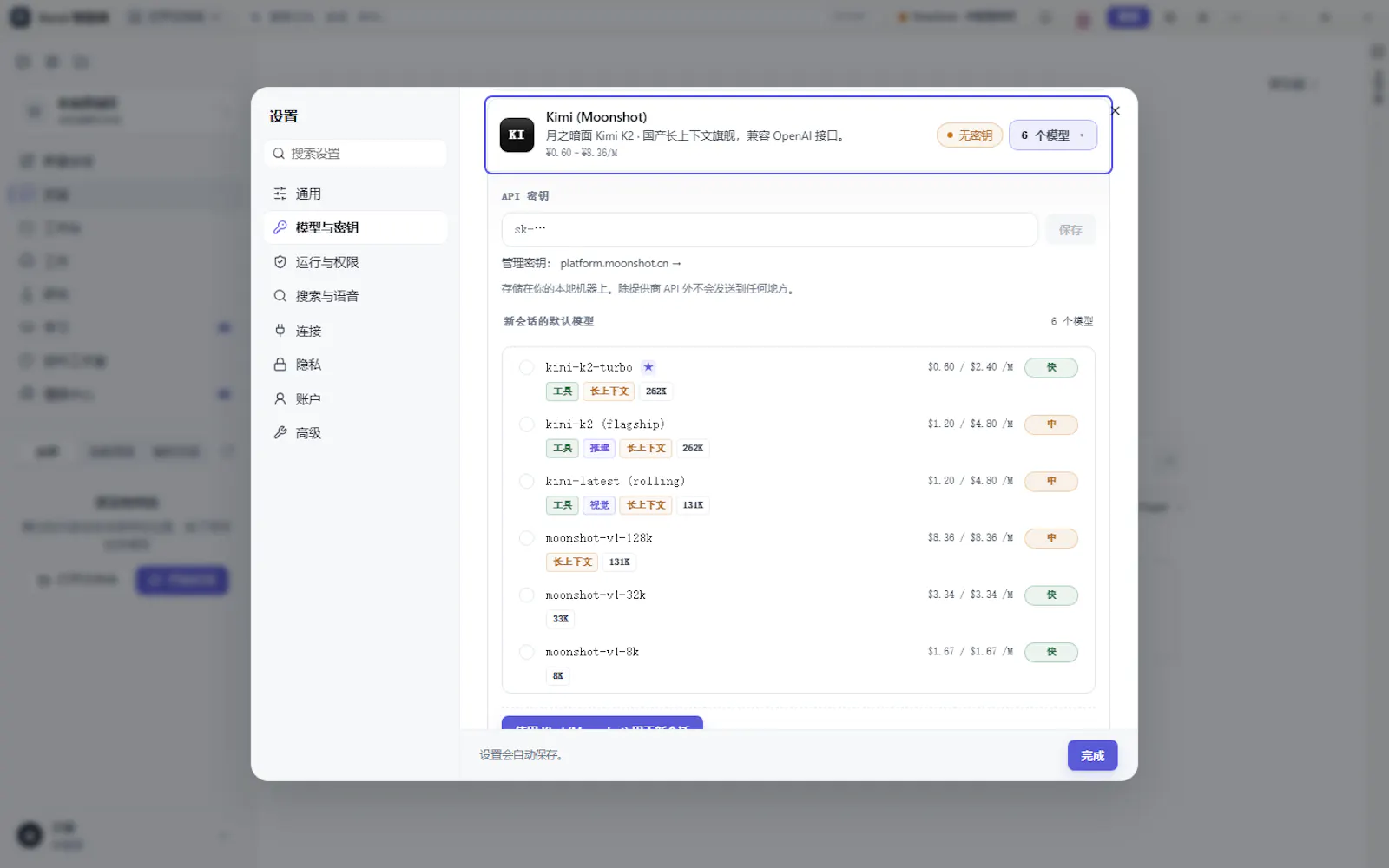Click the 保存 button for API key
The image size is (1389, 868).
[1070, 230]
